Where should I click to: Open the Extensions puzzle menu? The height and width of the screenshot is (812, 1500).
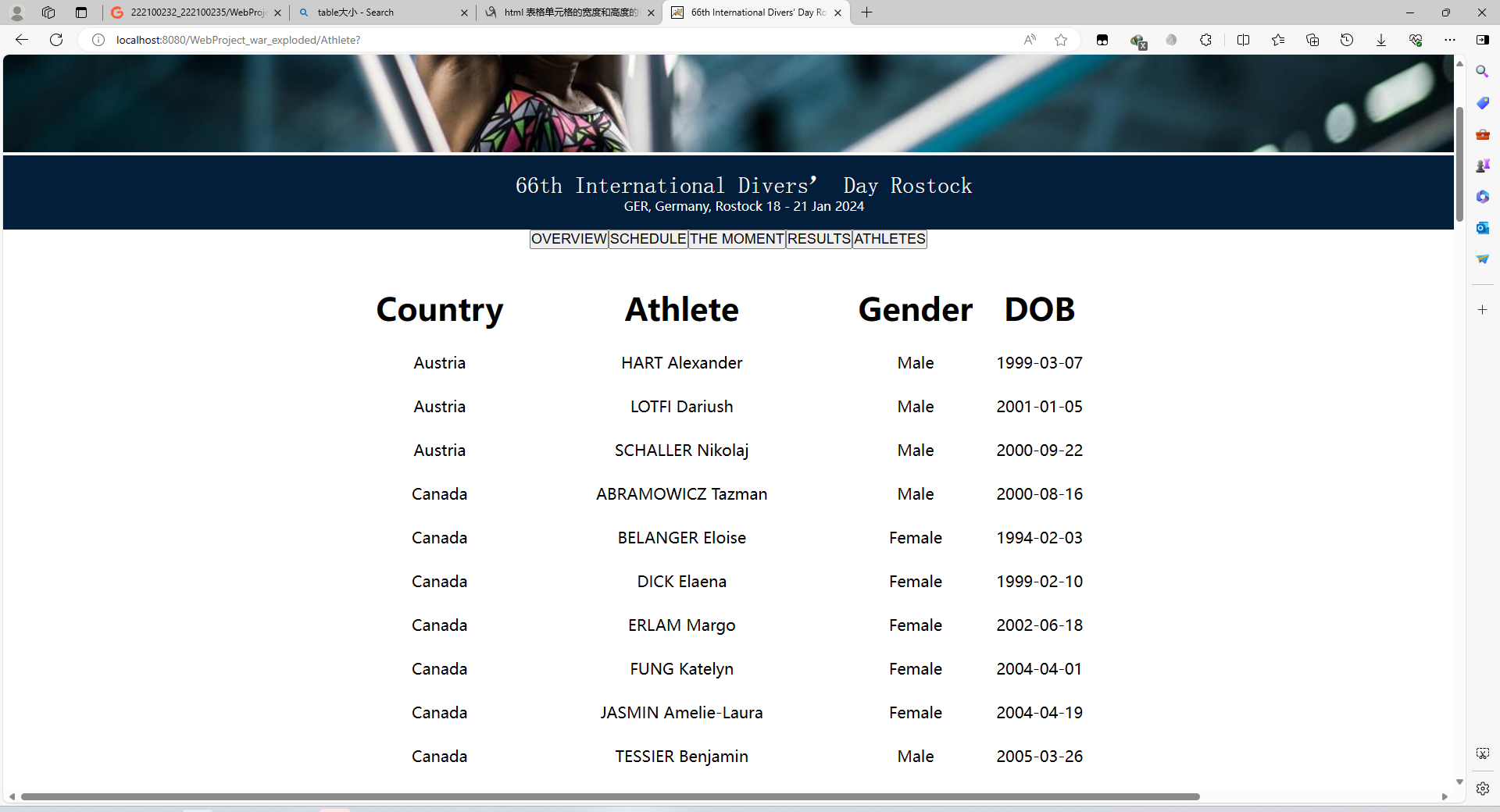1205,40
